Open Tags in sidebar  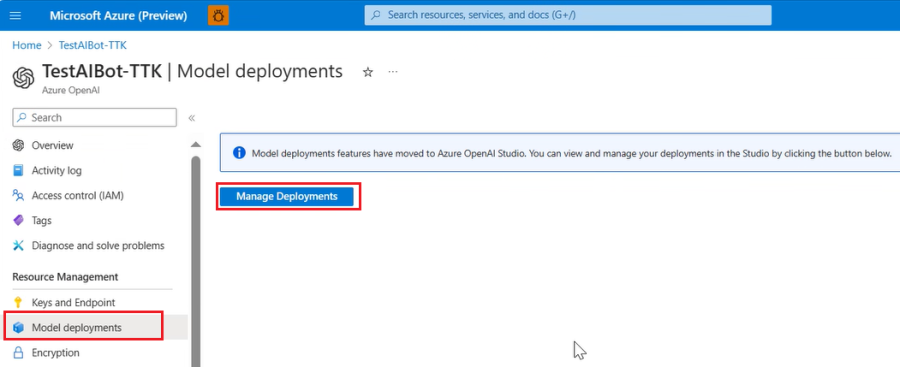[x=41, y=221]
